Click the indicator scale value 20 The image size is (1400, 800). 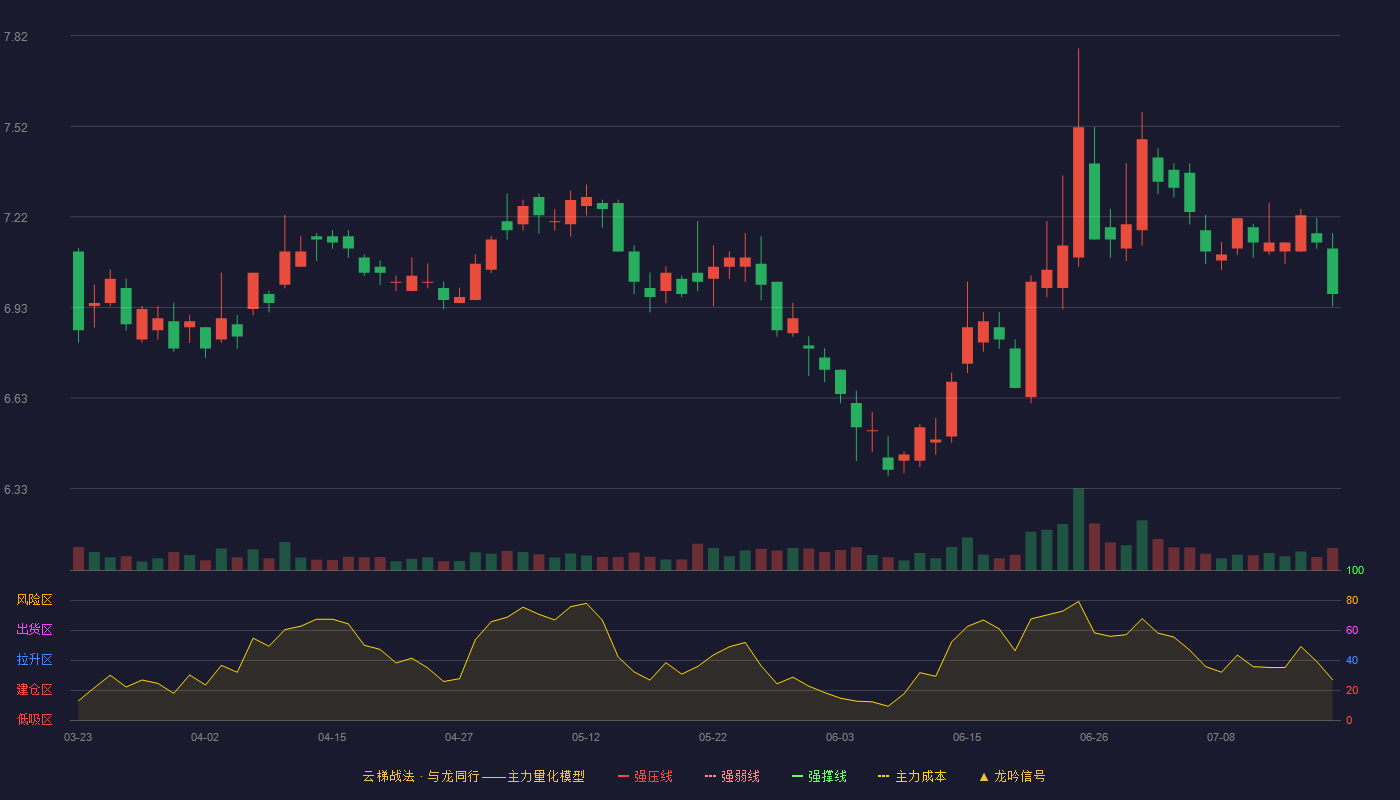coord(1352,690)
